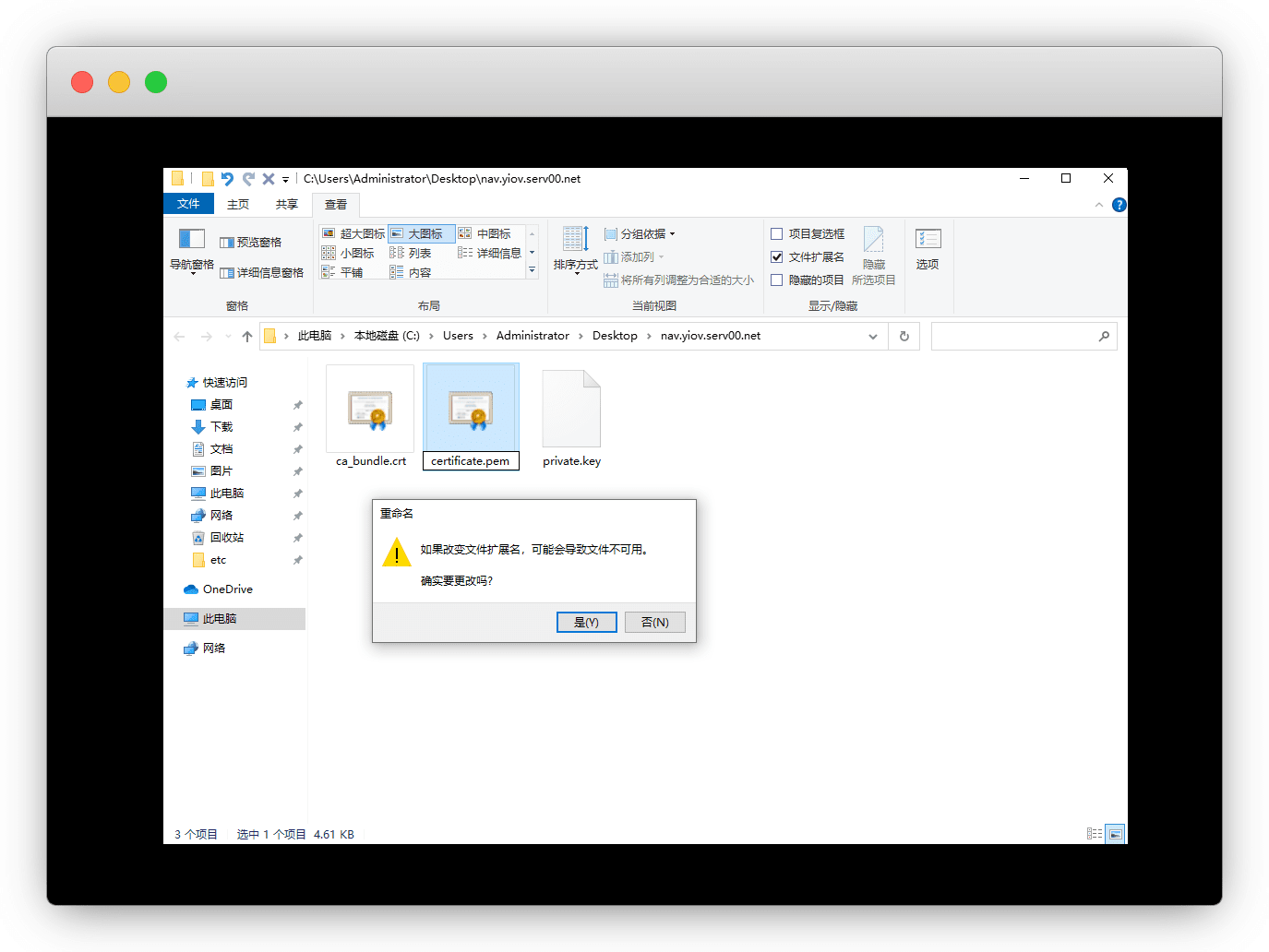Select OneDrive in the navigation sidebar
1269x952 pixels.
227,589
